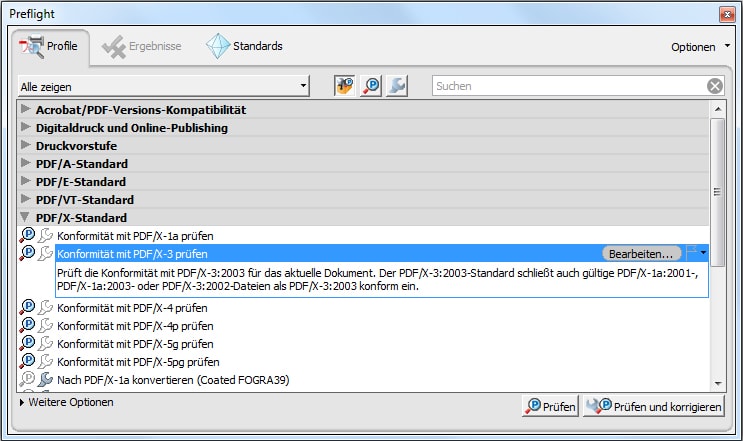Click the single checks magnifier icon
743x441 pixels.
pyautogui.click(x=371, y=86)
